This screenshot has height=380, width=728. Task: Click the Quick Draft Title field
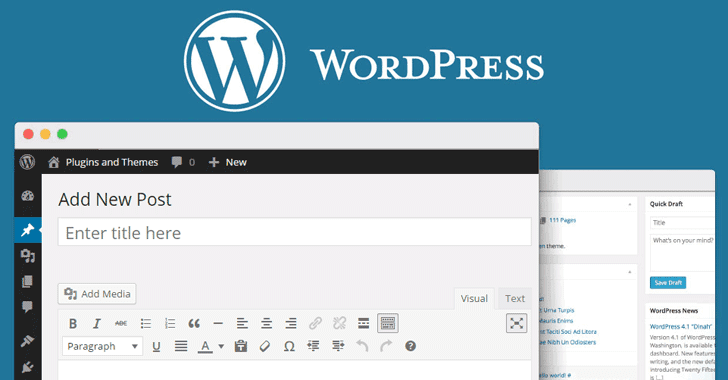coord(682,223)
